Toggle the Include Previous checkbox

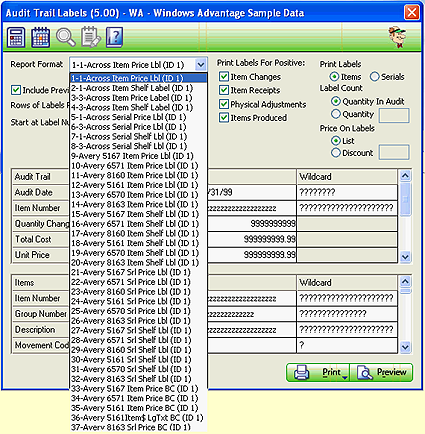point(15,90)
